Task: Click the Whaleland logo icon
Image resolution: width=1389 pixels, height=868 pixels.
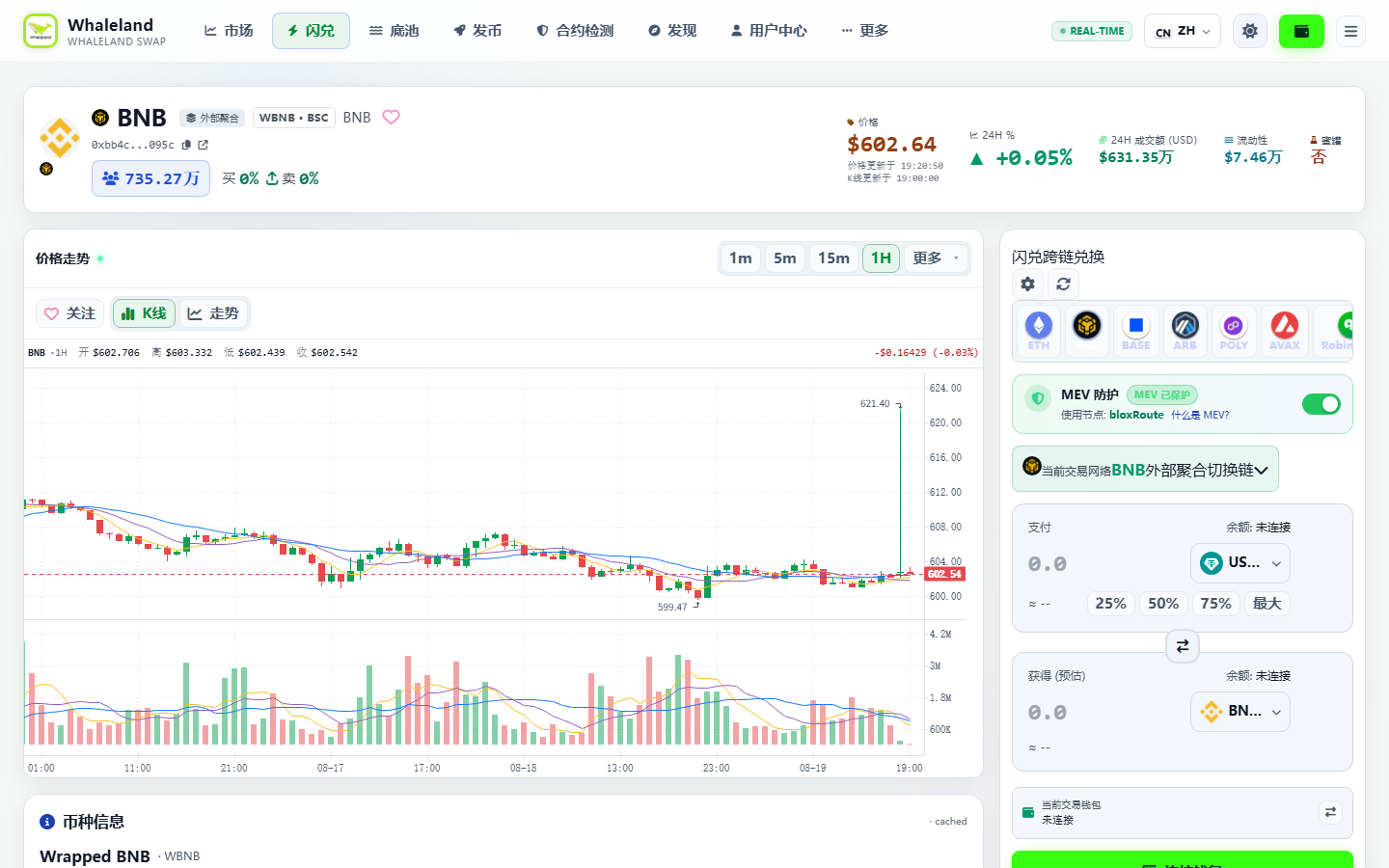Action: pyautogui.click(x=41, y=31)
